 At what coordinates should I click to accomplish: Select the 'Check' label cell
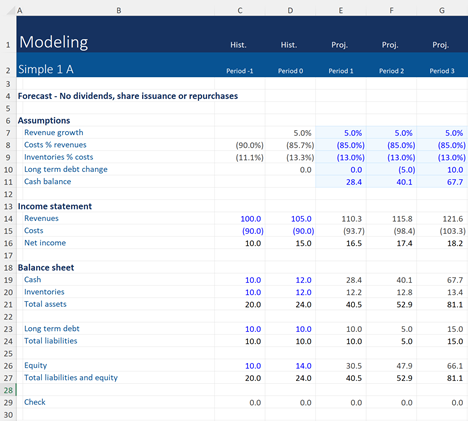click(x=35, y=402)
